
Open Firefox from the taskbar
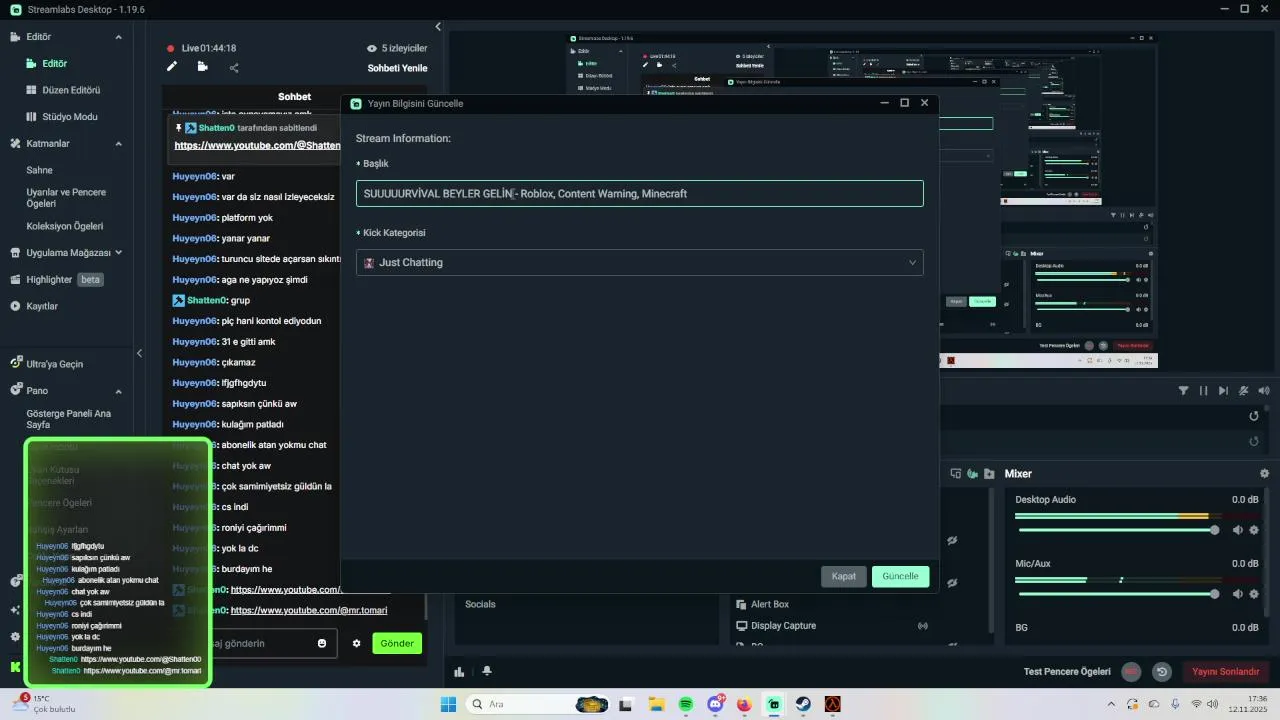point(744,704)
